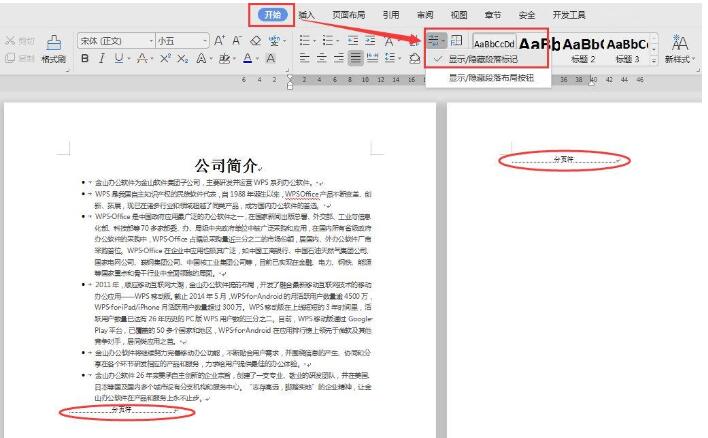Screen dimensions: 708x438
Task: Toggle Bold formatting
Action: (85, 59)
